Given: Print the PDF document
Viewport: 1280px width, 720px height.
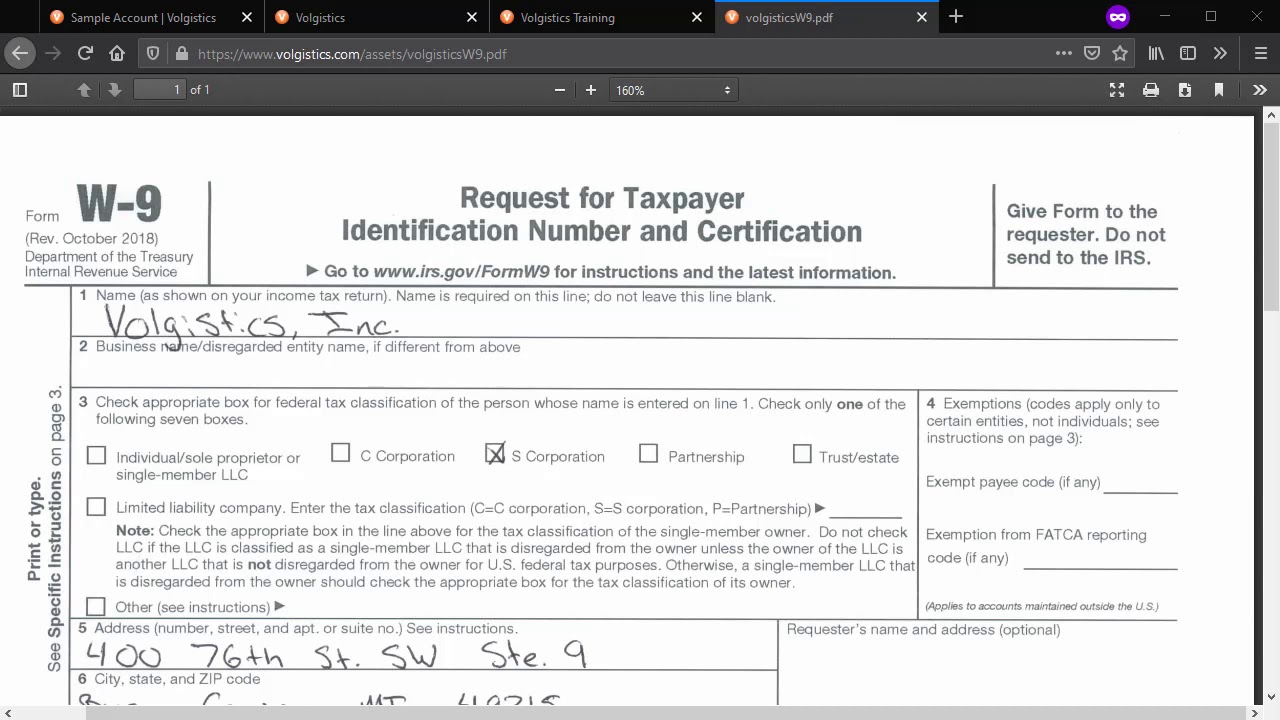Looking at the screenshot, I should coord(1151,90).
